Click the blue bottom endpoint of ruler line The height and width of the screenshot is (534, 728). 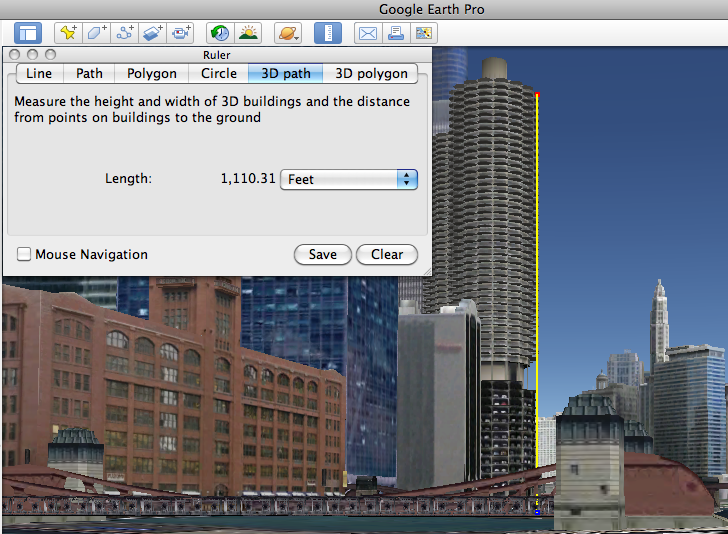pyautogui.click(x=537, y=512)
